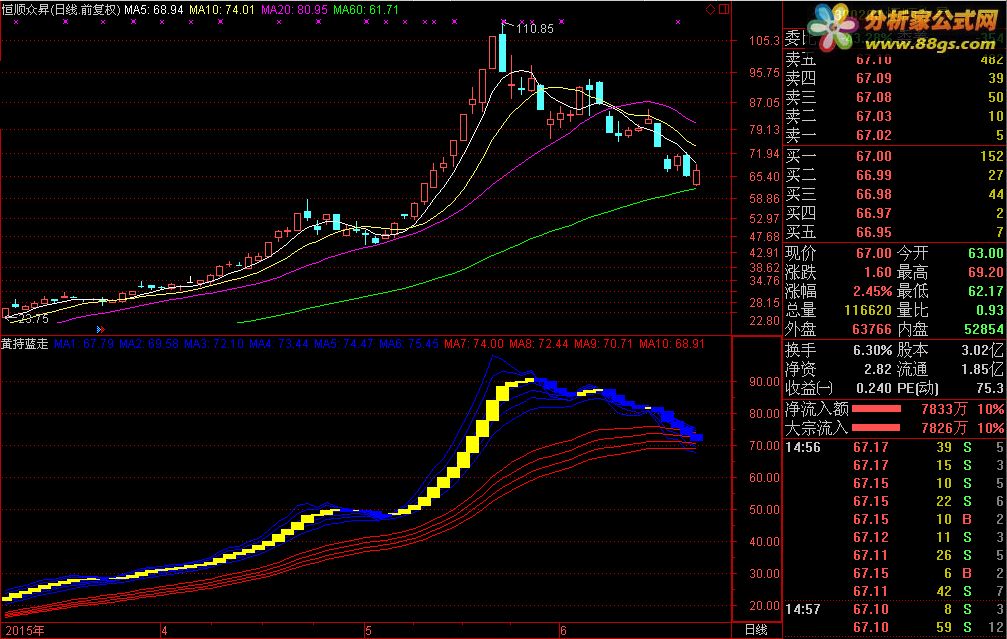The height and width of the screenshot is (639, 1007).
Task: Click the 日线 period label at bottom right
Action: click(756, 630)
